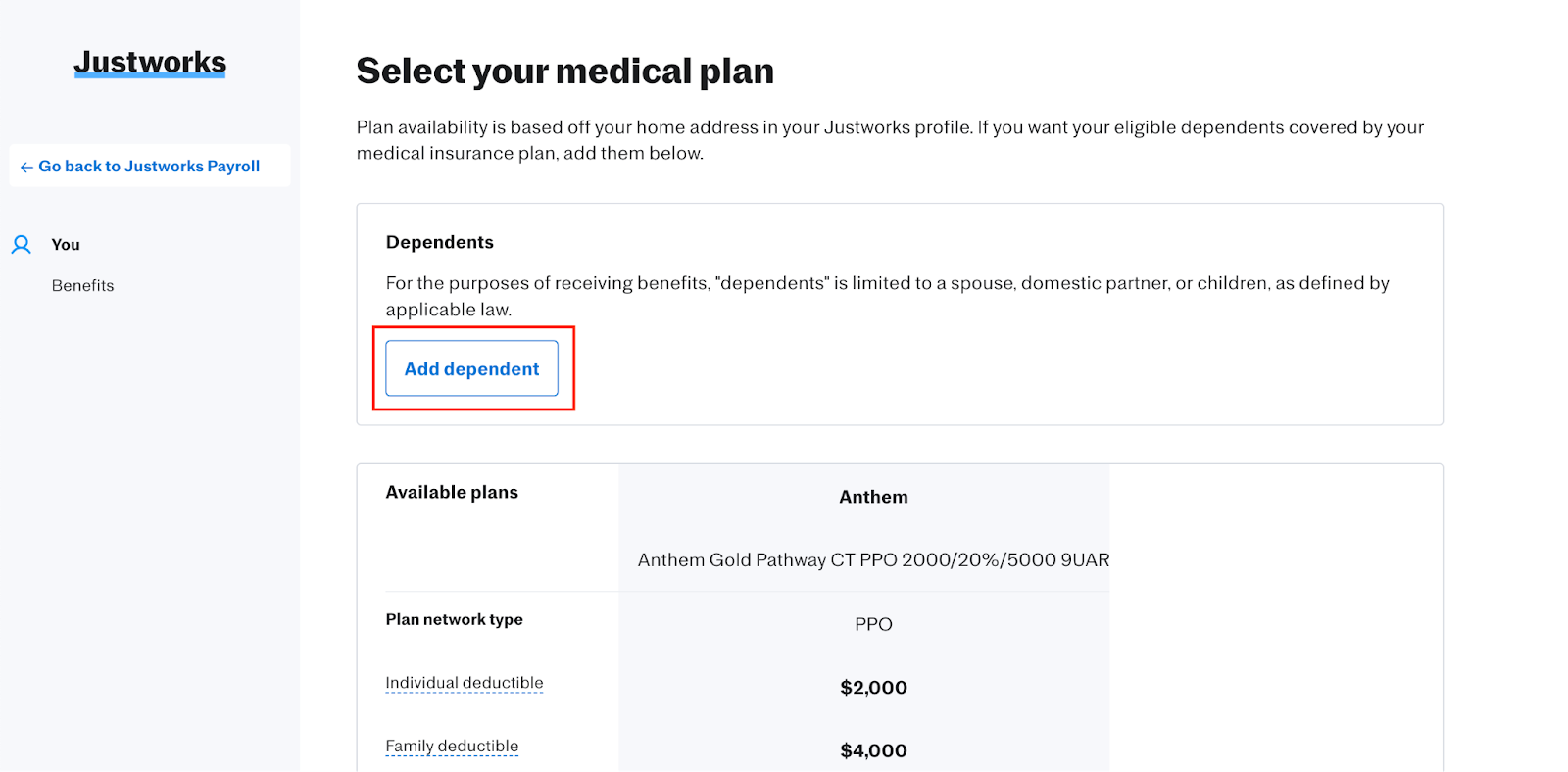Go back to Justworks Payroll link
Screen dimensions: 1568x772
coord(149,167)
